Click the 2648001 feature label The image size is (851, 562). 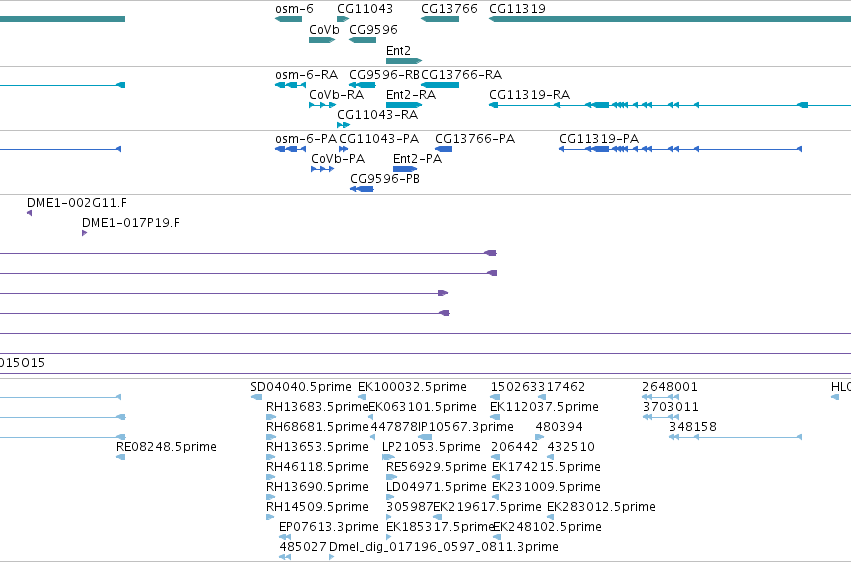click(x=670, y=387)
